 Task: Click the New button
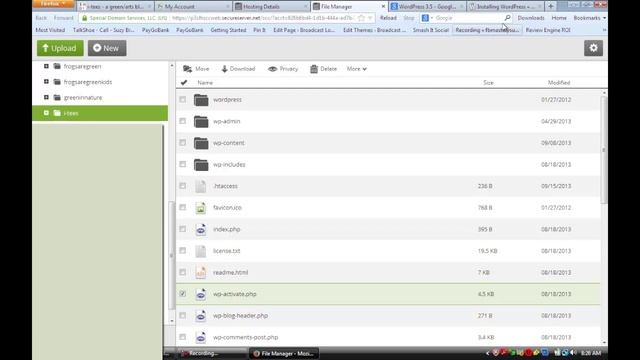coord(107,48)
